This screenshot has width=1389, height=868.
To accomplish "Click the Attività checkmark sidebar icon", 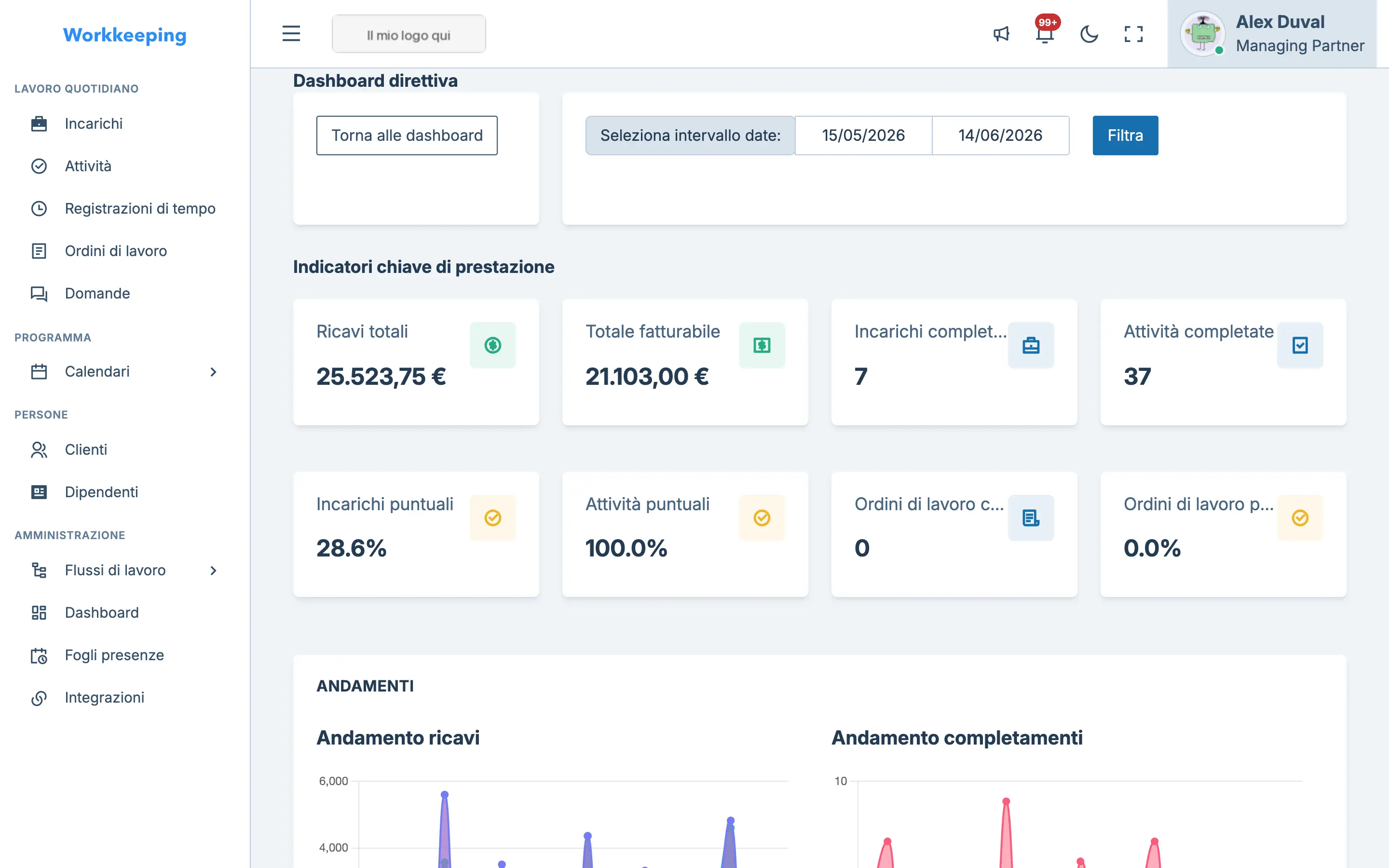I will [39, 166].
